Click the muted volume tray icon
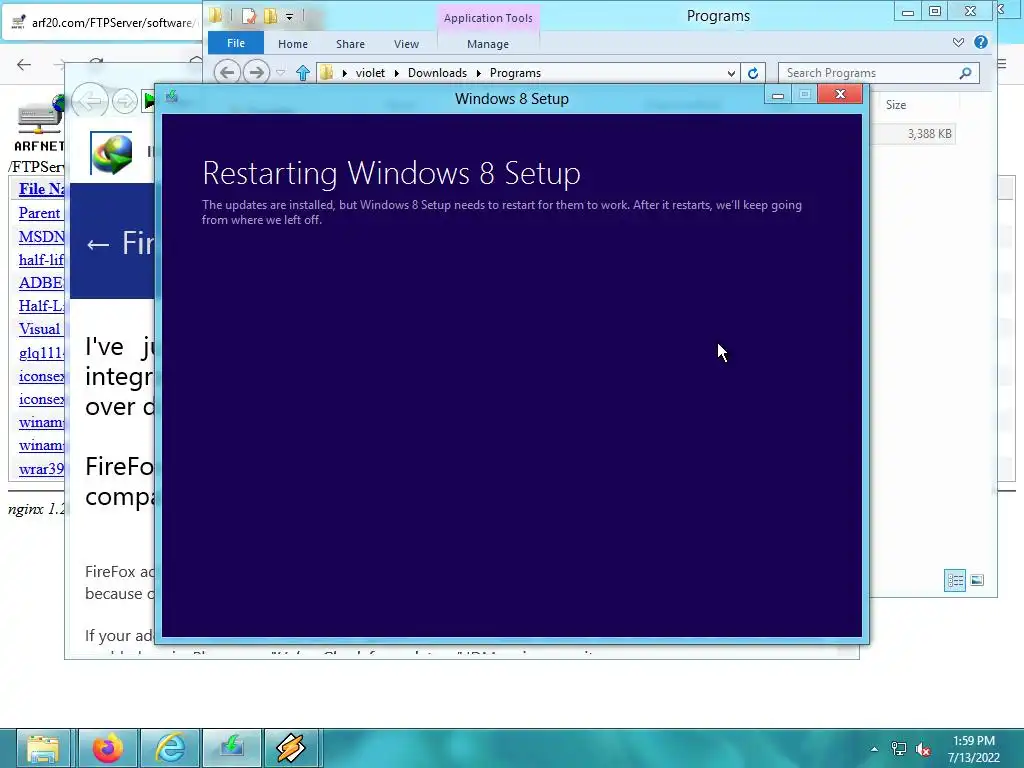The width and height of the screenshot is (1024, 768). coord(923,749)
